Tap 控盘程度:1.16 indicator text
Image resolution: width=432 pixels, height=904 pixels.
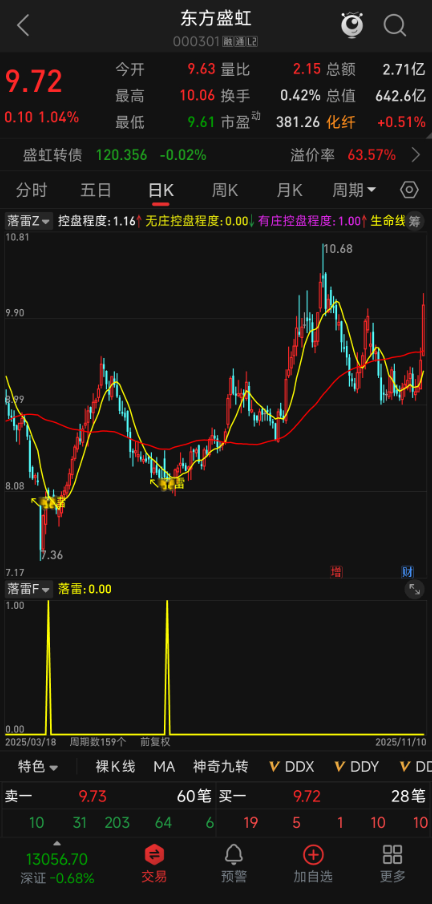pos(96,221)
